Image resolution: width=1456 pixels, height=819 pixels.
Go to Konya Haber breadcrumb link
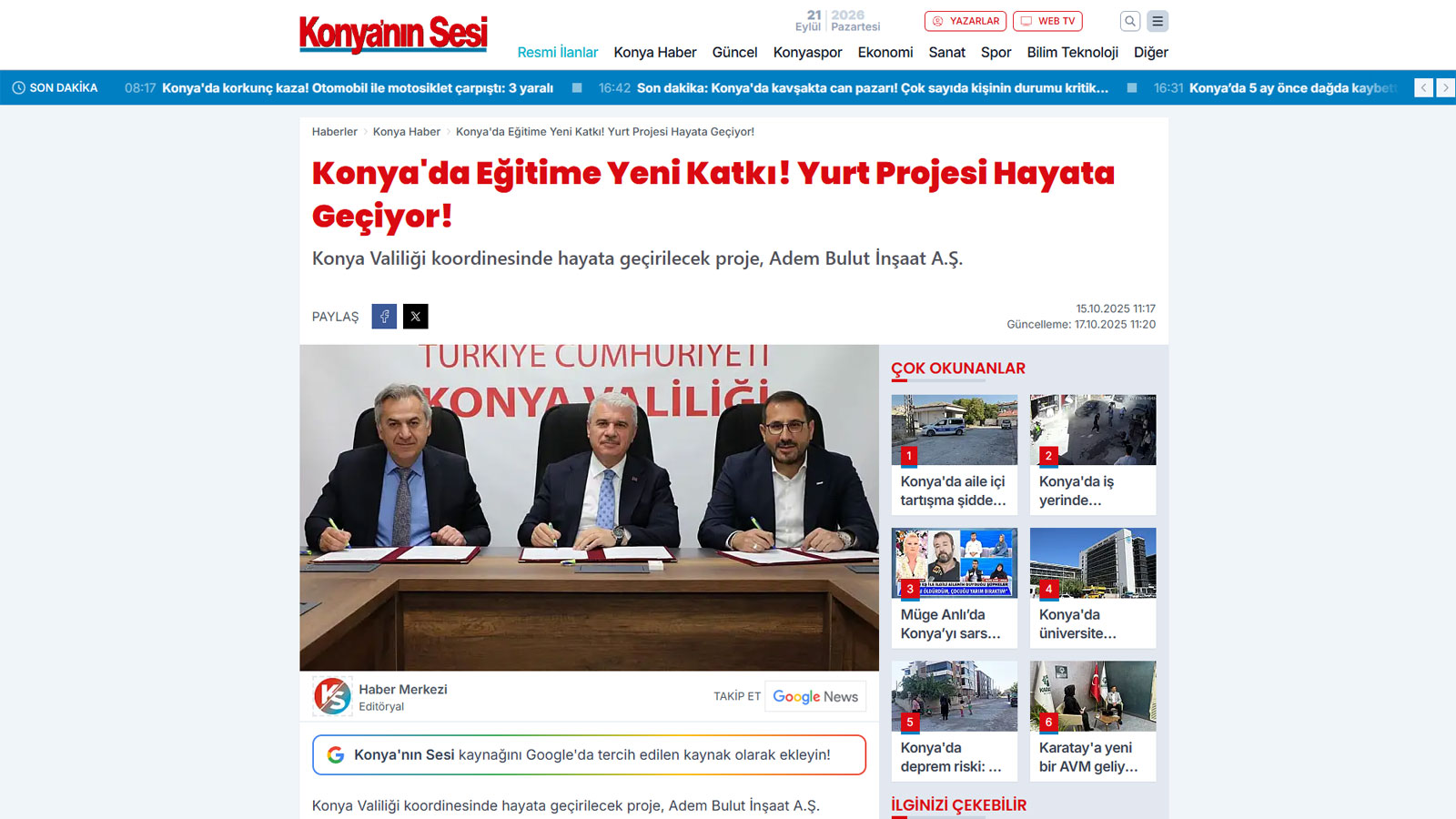click(x=407, y=132)
